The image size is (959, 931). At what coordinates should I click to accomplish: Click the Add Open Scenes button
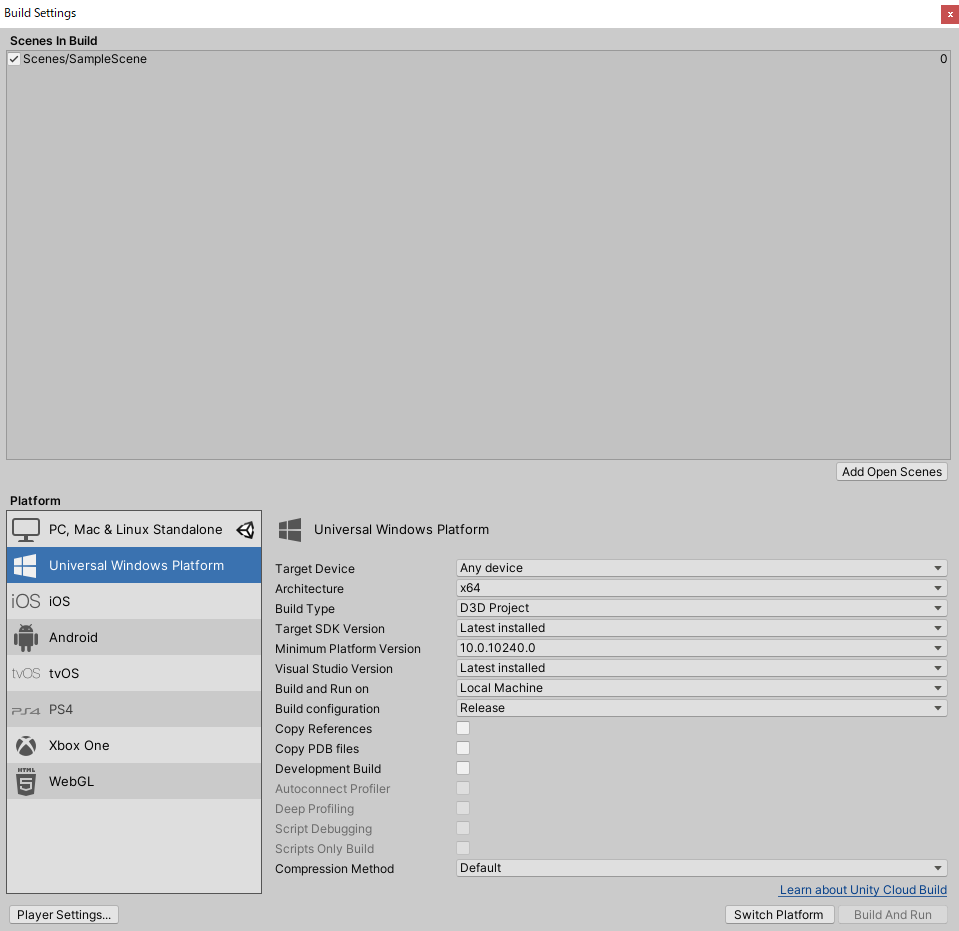(x=892, y=472)
